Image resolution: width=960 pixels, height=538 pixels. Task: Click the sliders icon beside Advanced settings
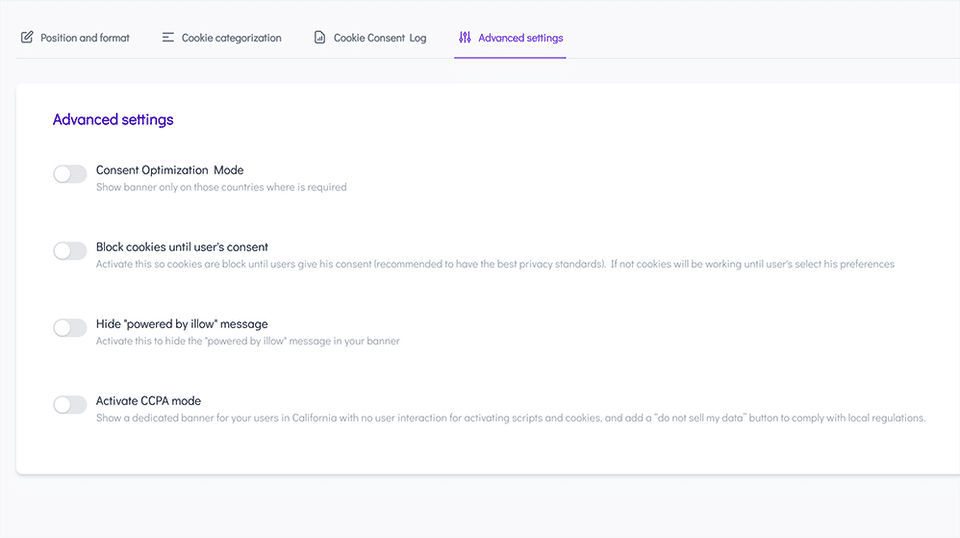pyautogui.click(x=465, y=38)
